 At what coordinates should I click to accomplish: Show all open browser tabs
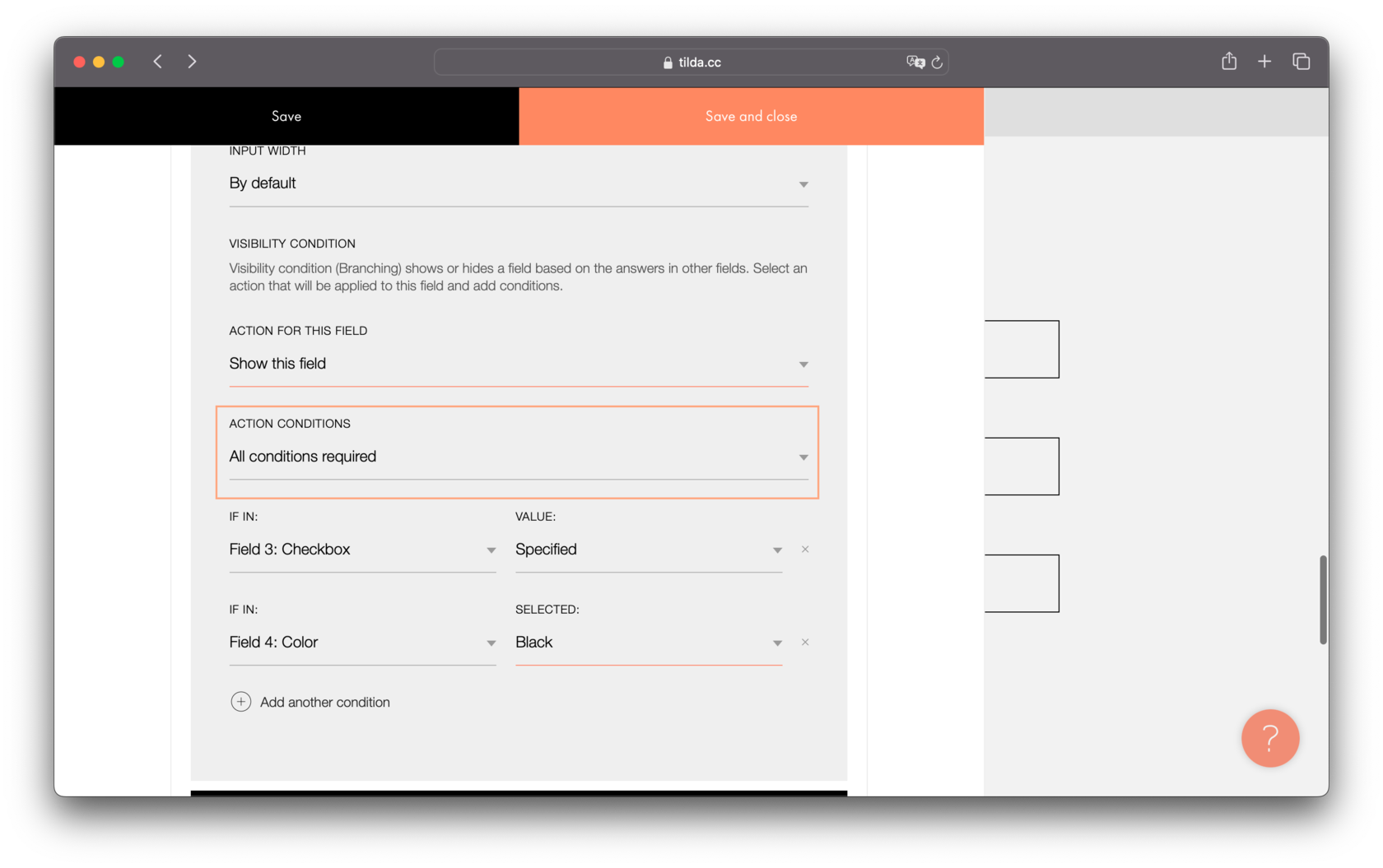(1301, 61)
